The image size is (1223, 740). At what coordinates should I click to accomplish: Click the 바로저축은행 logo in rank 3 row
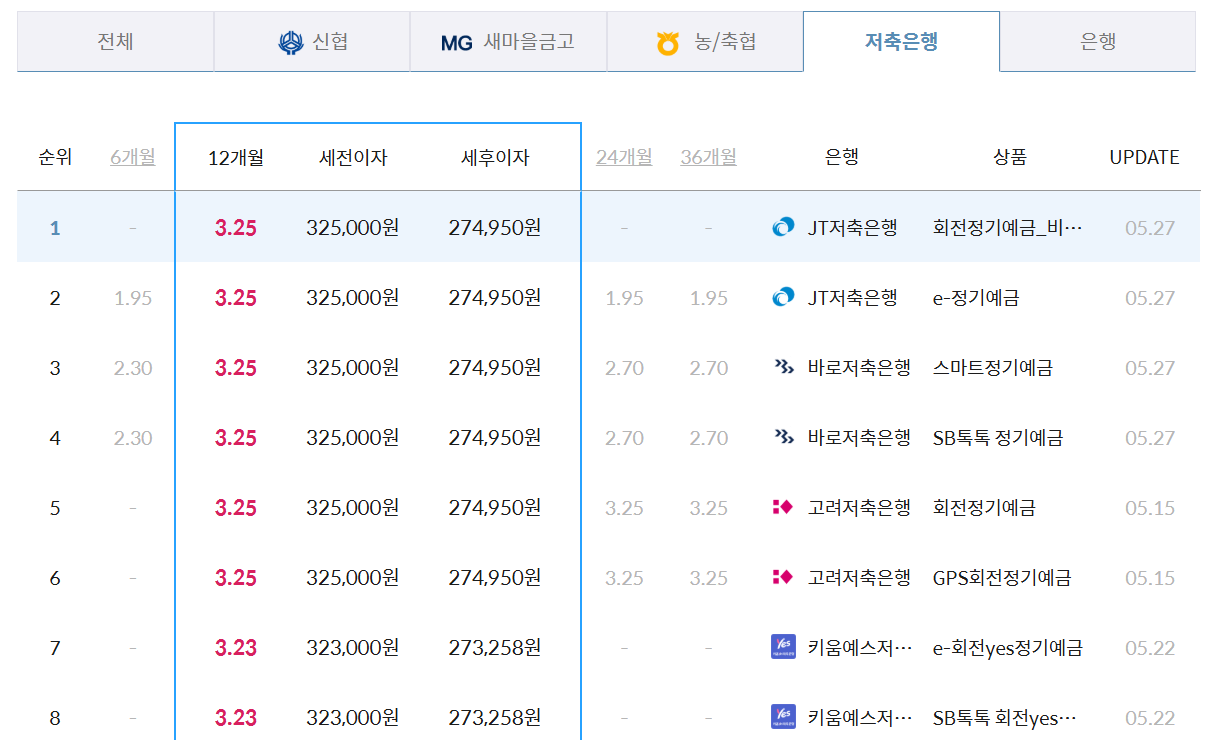click(784, 368)
